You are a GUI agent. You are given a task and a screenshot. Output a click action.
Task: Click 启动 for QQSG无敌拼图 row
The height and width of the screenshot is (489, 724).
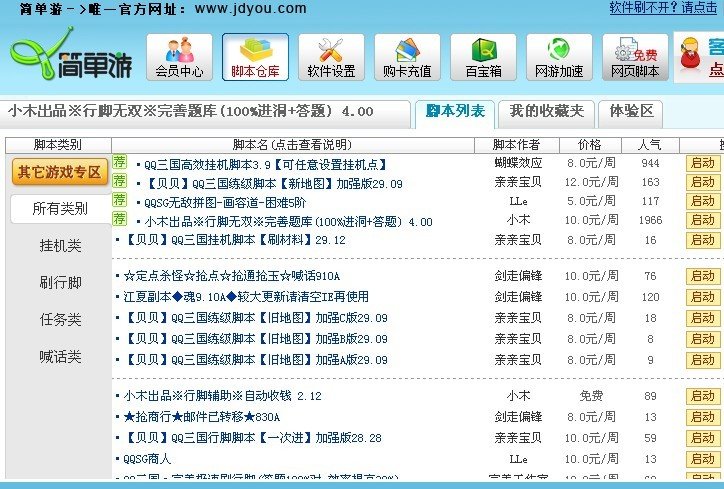click(703, 201)
